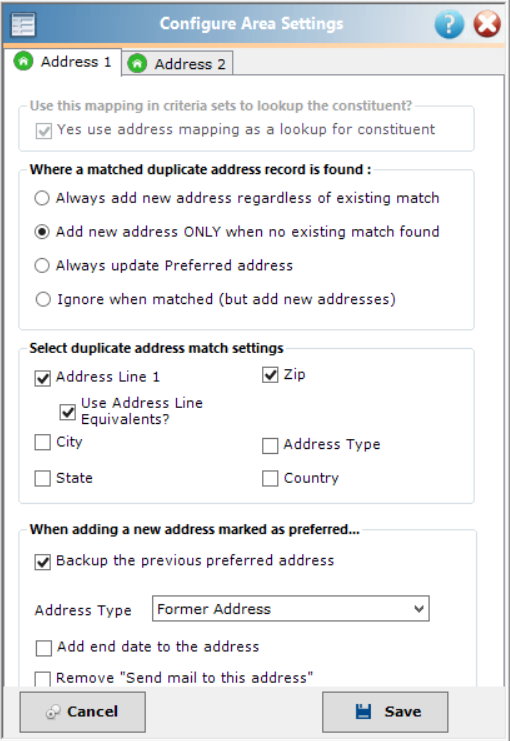The image size is (510, 741).
Task: Click the green home icon on Address 2 tab
Action: pyautogui.click(x=137, y=63)
